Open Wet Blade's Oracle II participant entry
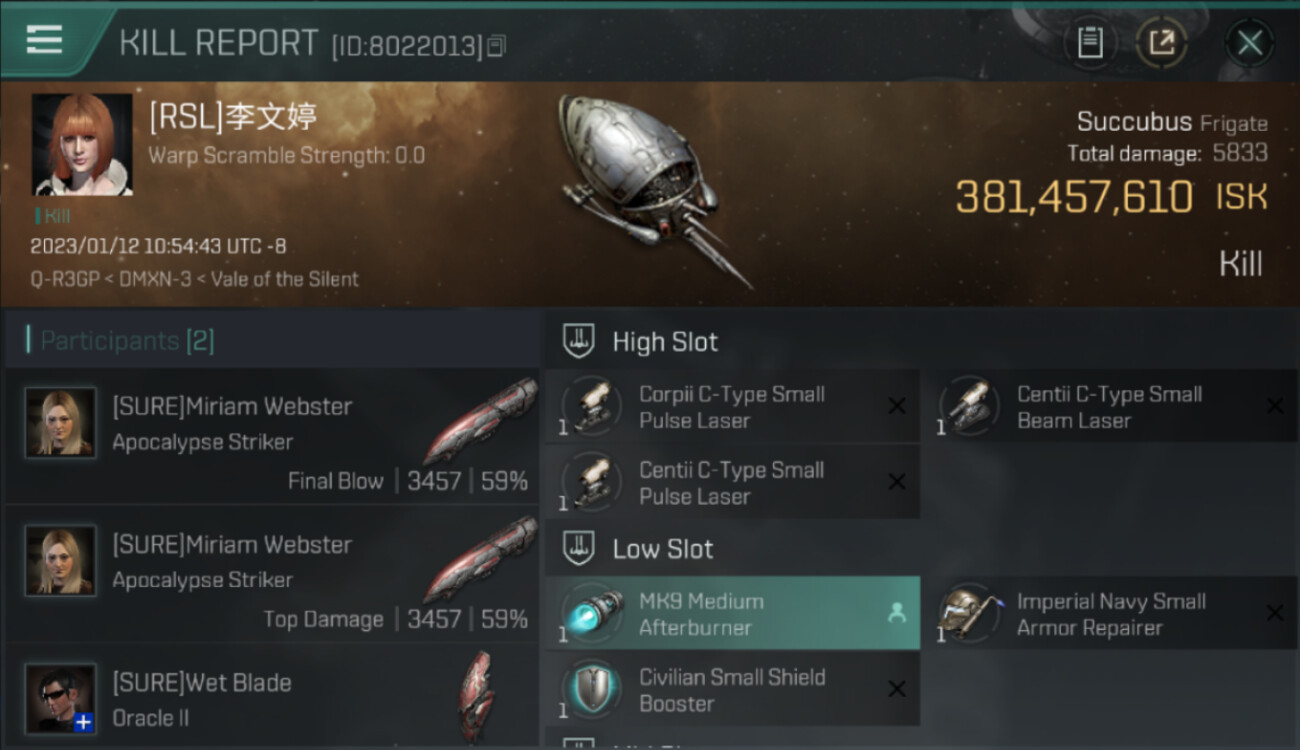1300x750 pixels. (x=271, y=698)
